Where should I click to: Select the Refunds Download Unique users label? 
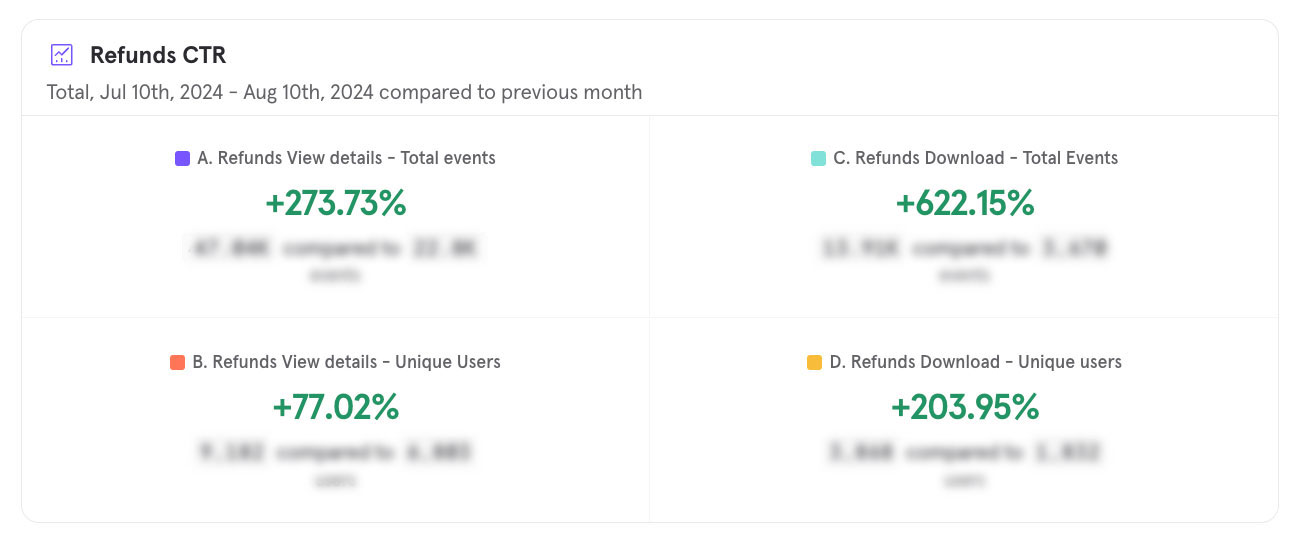[x=975, y=362]
